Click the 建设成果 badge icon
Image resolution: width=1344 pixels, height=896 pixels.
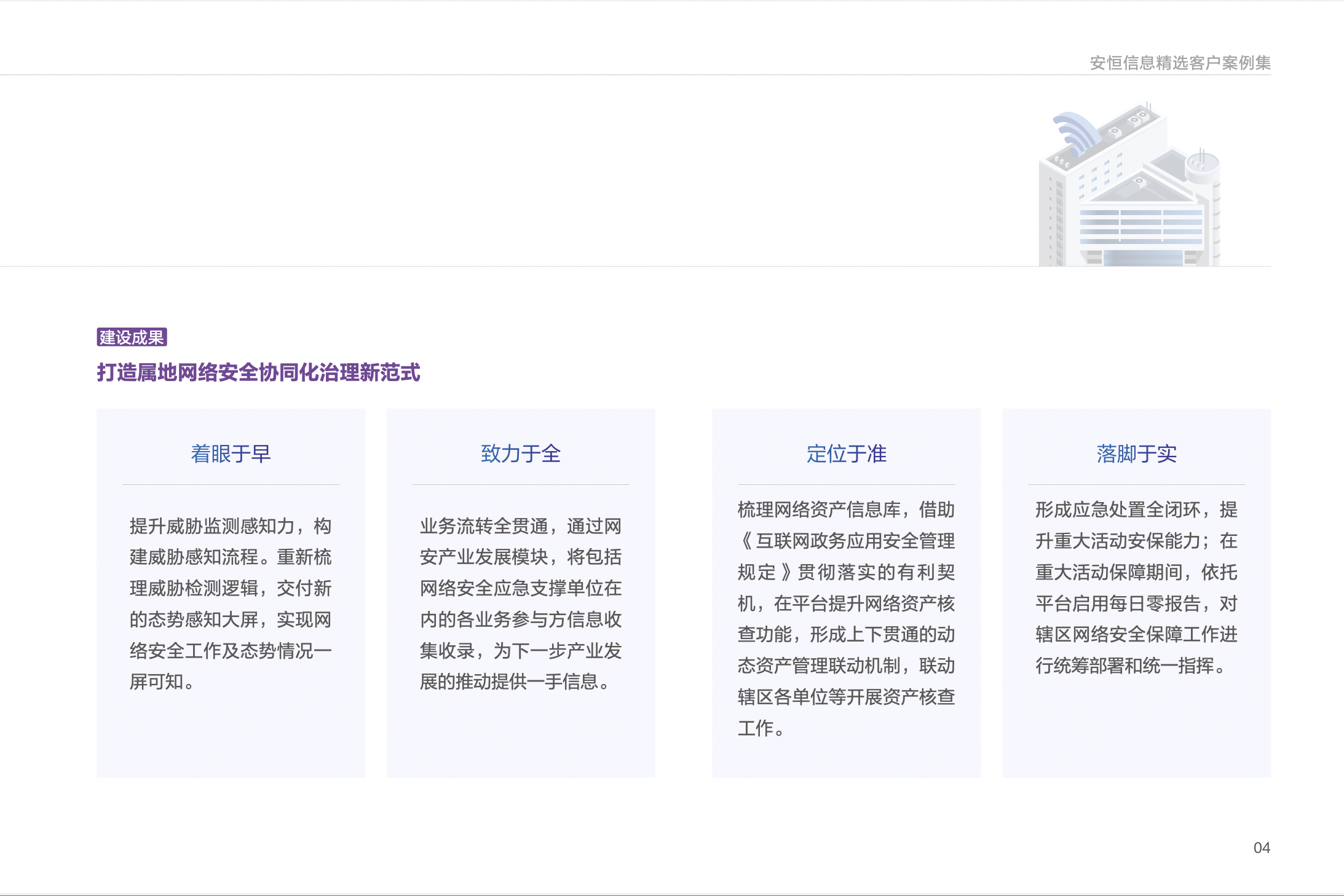133,337
